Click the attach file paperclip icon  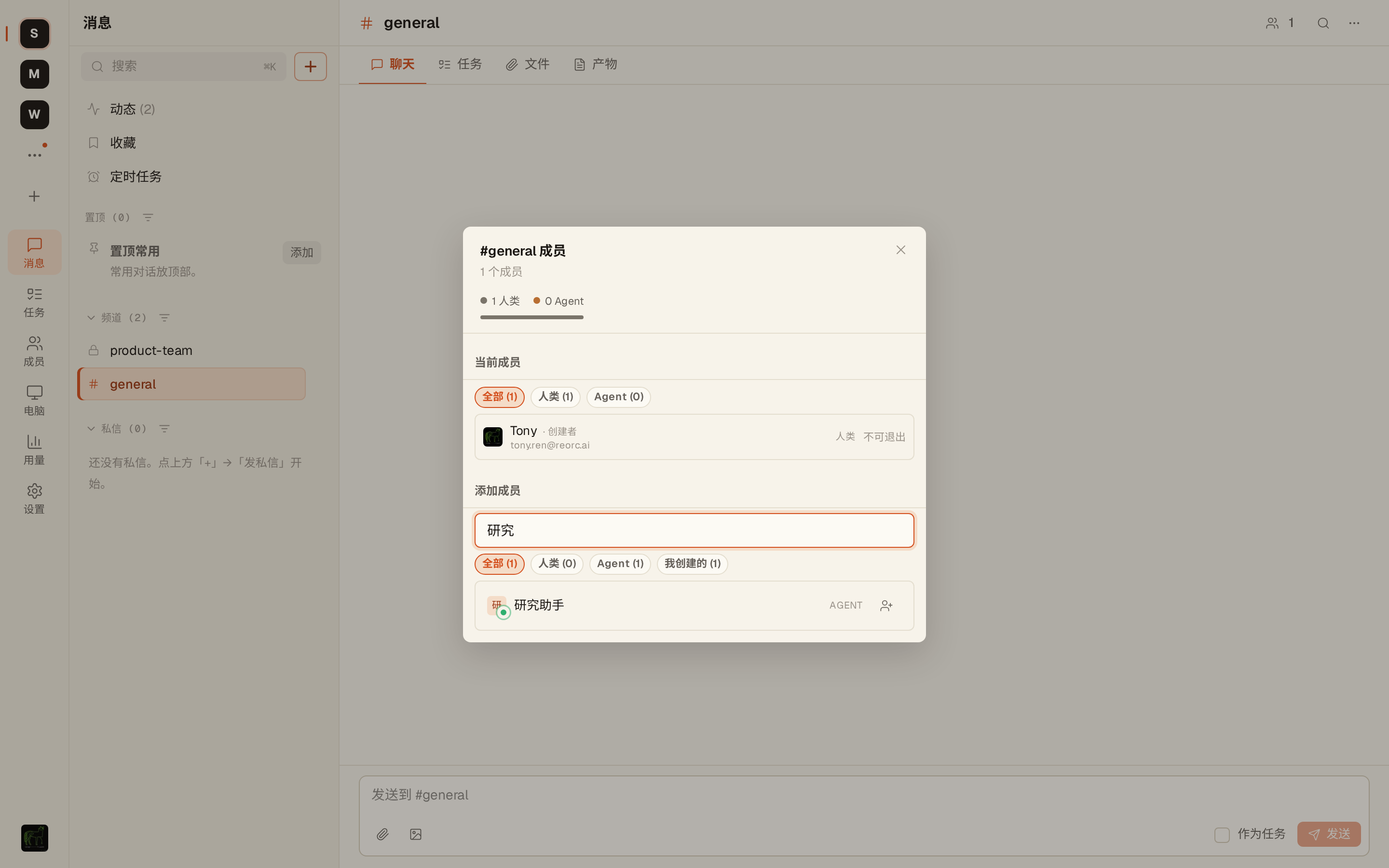pos(382,834)
